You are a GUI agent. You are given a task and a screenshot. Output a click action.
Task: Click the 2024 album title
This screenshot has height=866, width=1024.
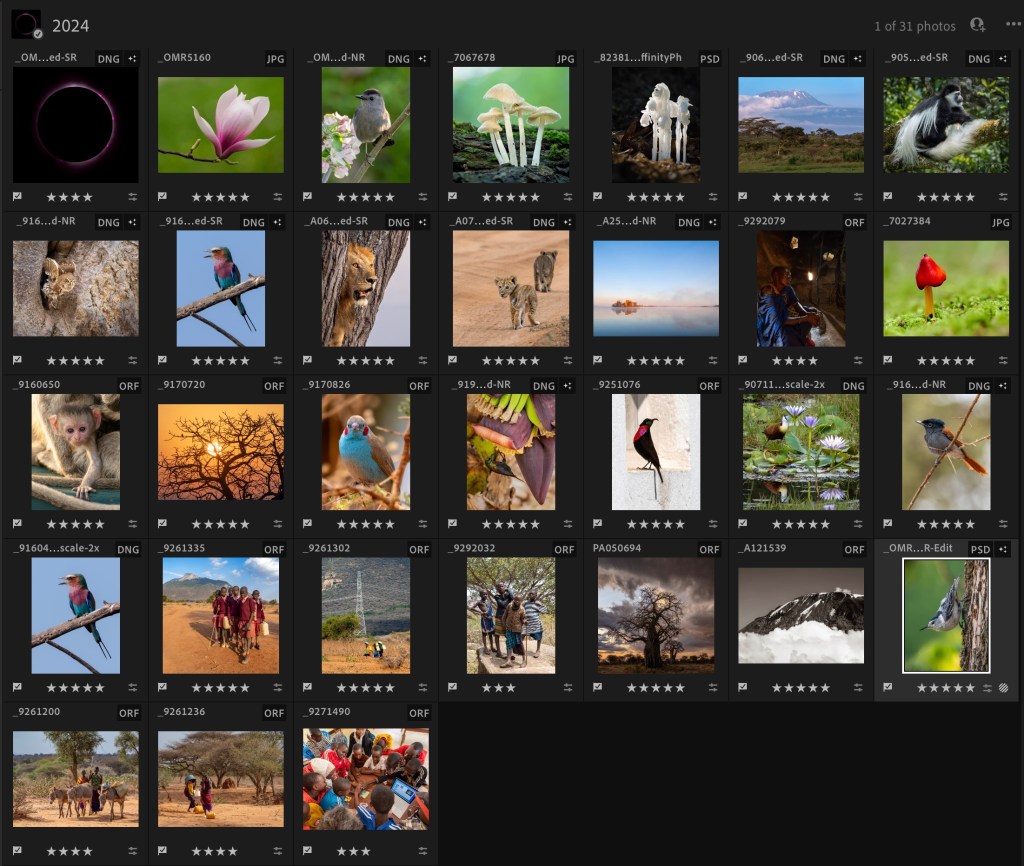click(70, 26)
